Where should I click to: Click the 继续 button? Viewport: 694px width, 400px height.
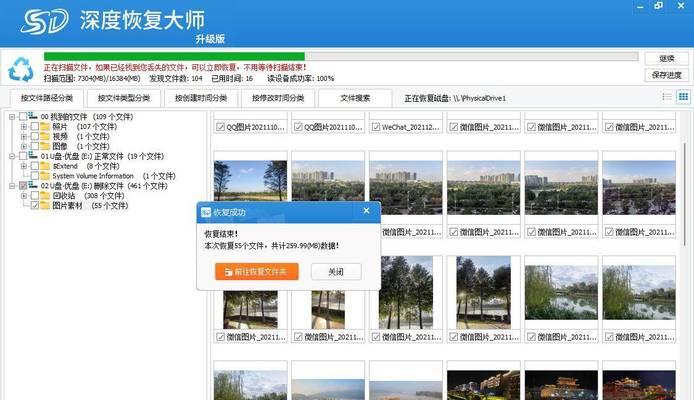click(x=667, y=58)
